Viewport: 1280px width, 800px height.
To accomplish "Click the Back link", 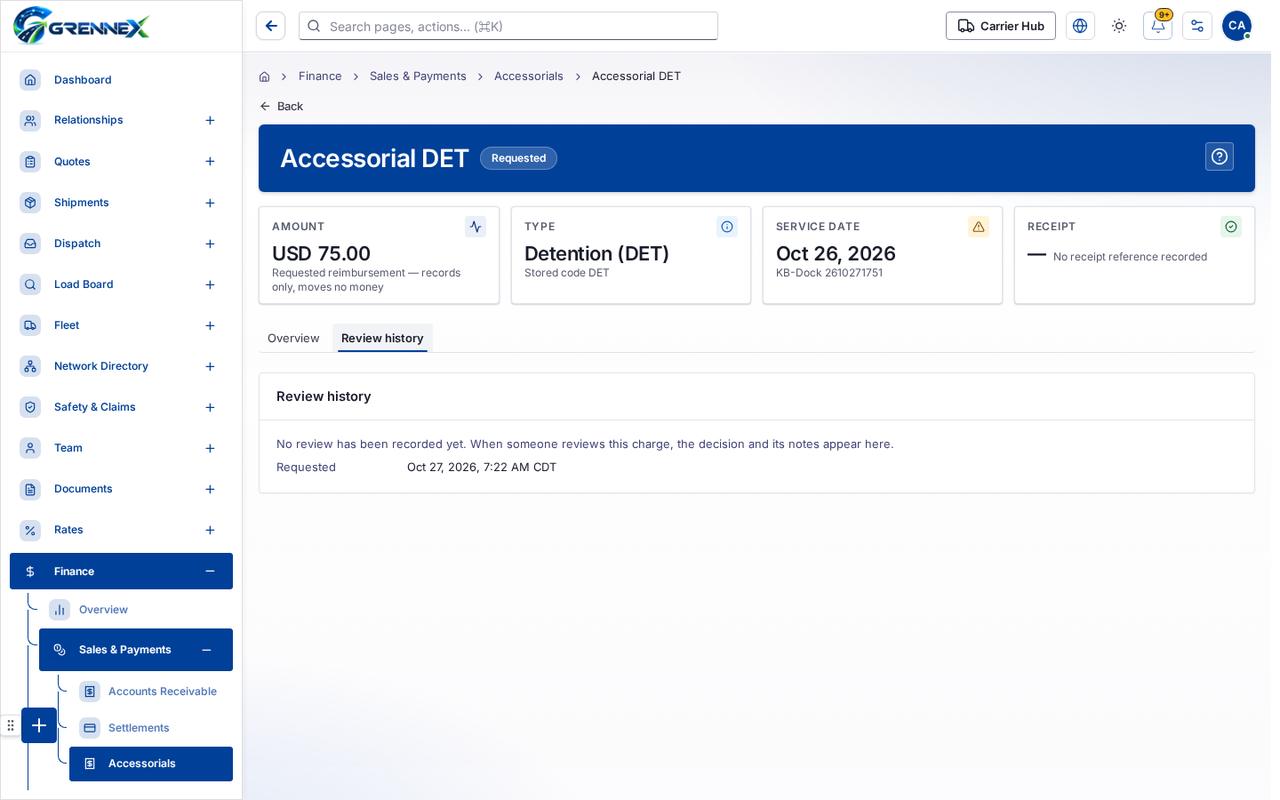I will pyautogui.click(x=281, y=106).
